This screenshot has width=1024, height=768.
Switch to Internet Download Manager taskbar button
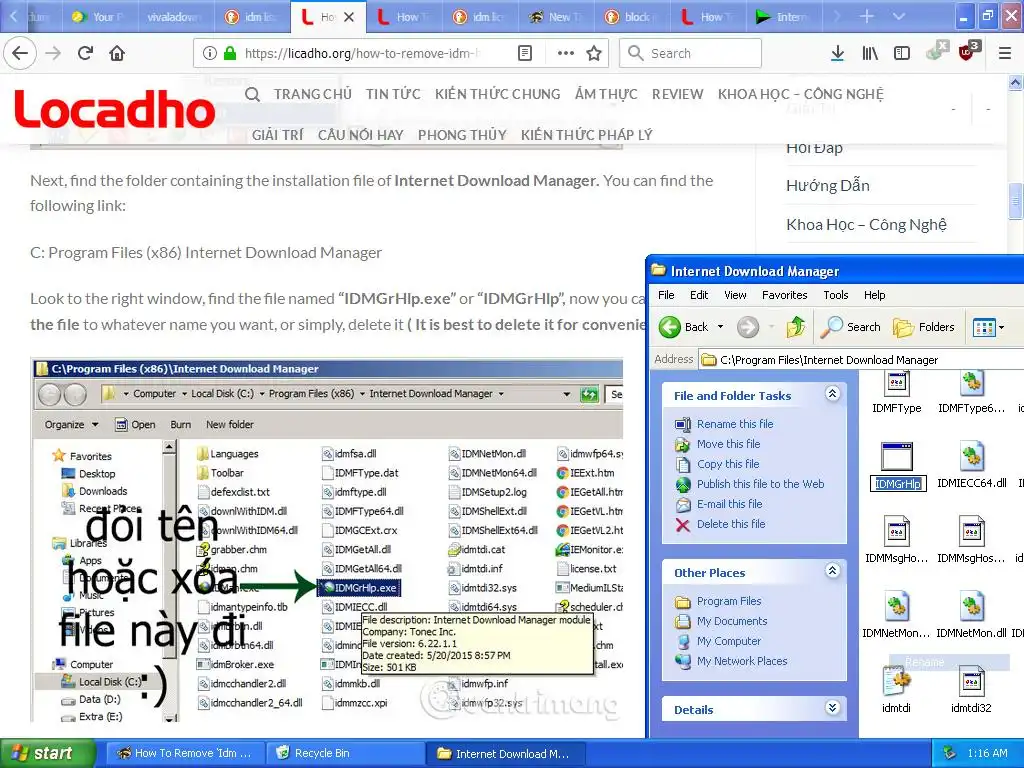[x=503, y=753]
